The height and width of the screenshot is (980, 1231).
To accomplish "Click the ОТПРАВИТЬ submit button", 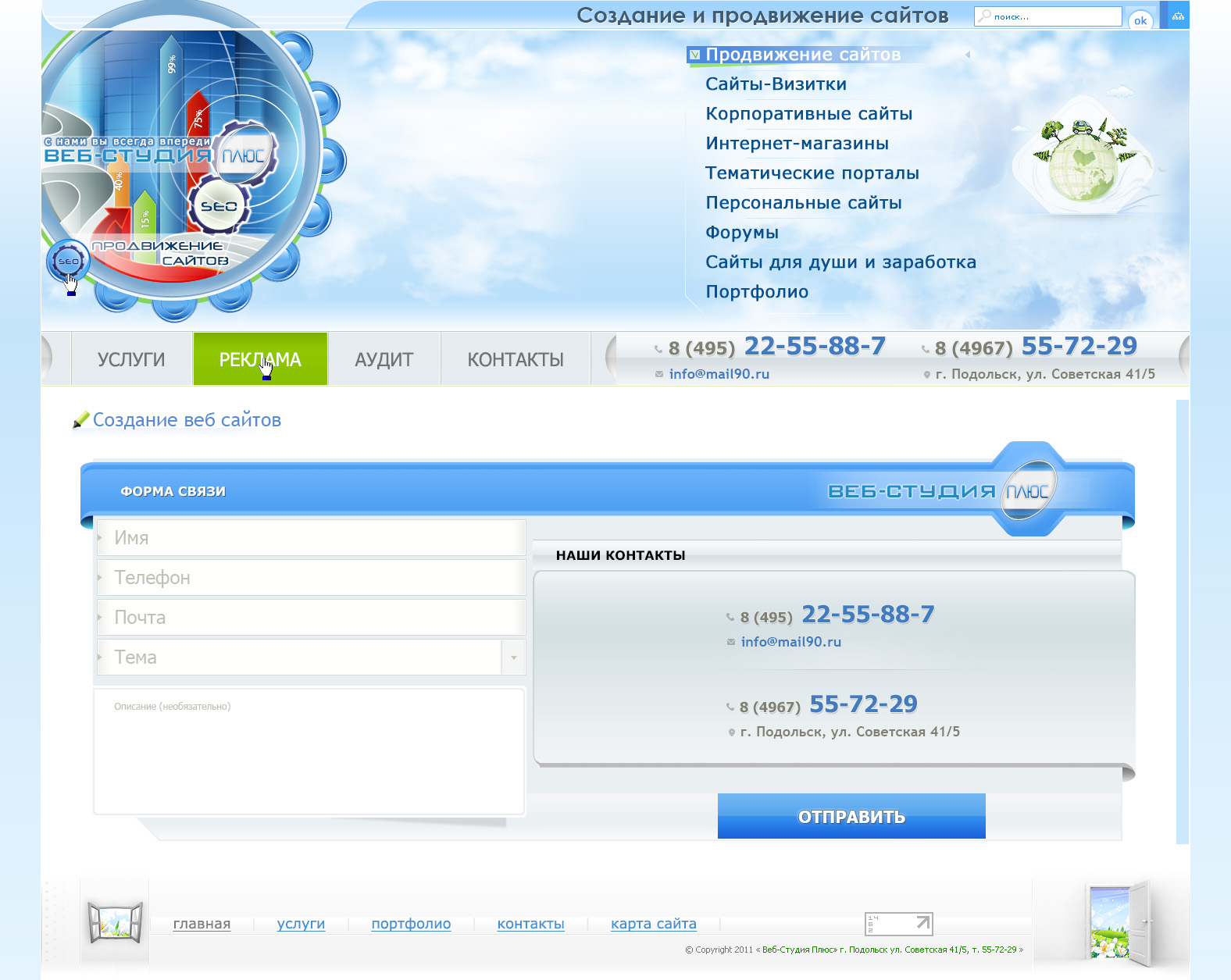I will tap(851, 817).
